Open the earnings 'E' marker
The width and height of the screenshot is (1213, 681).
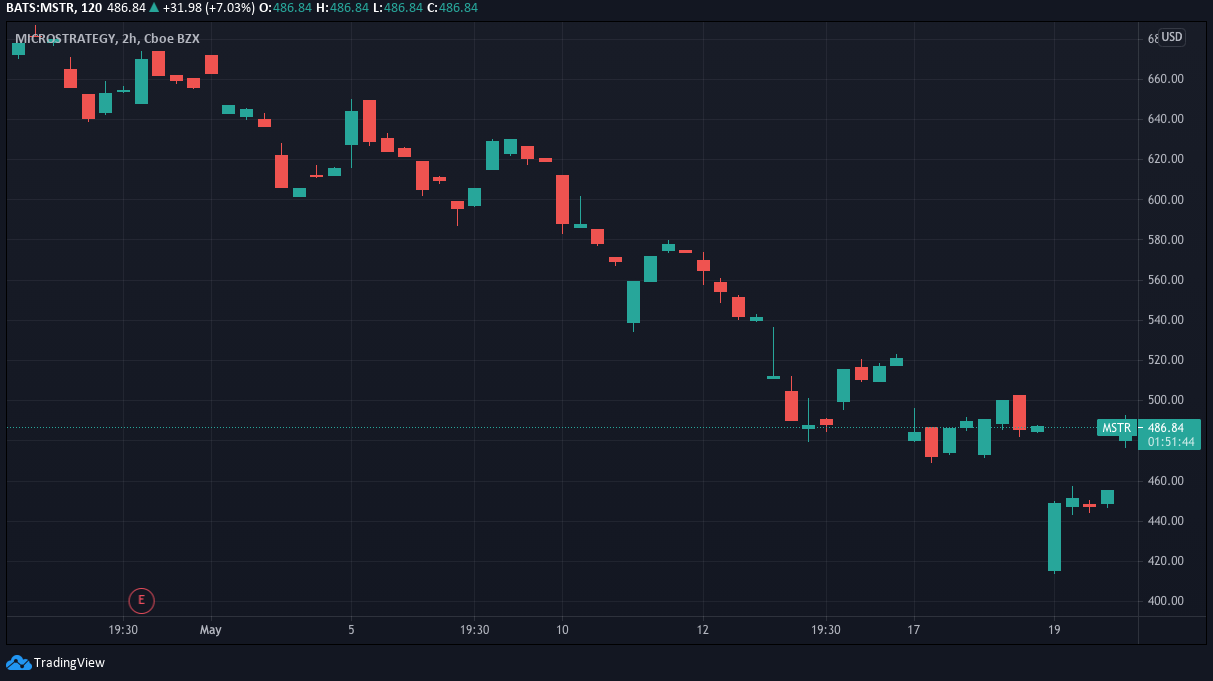click(142, 600)
